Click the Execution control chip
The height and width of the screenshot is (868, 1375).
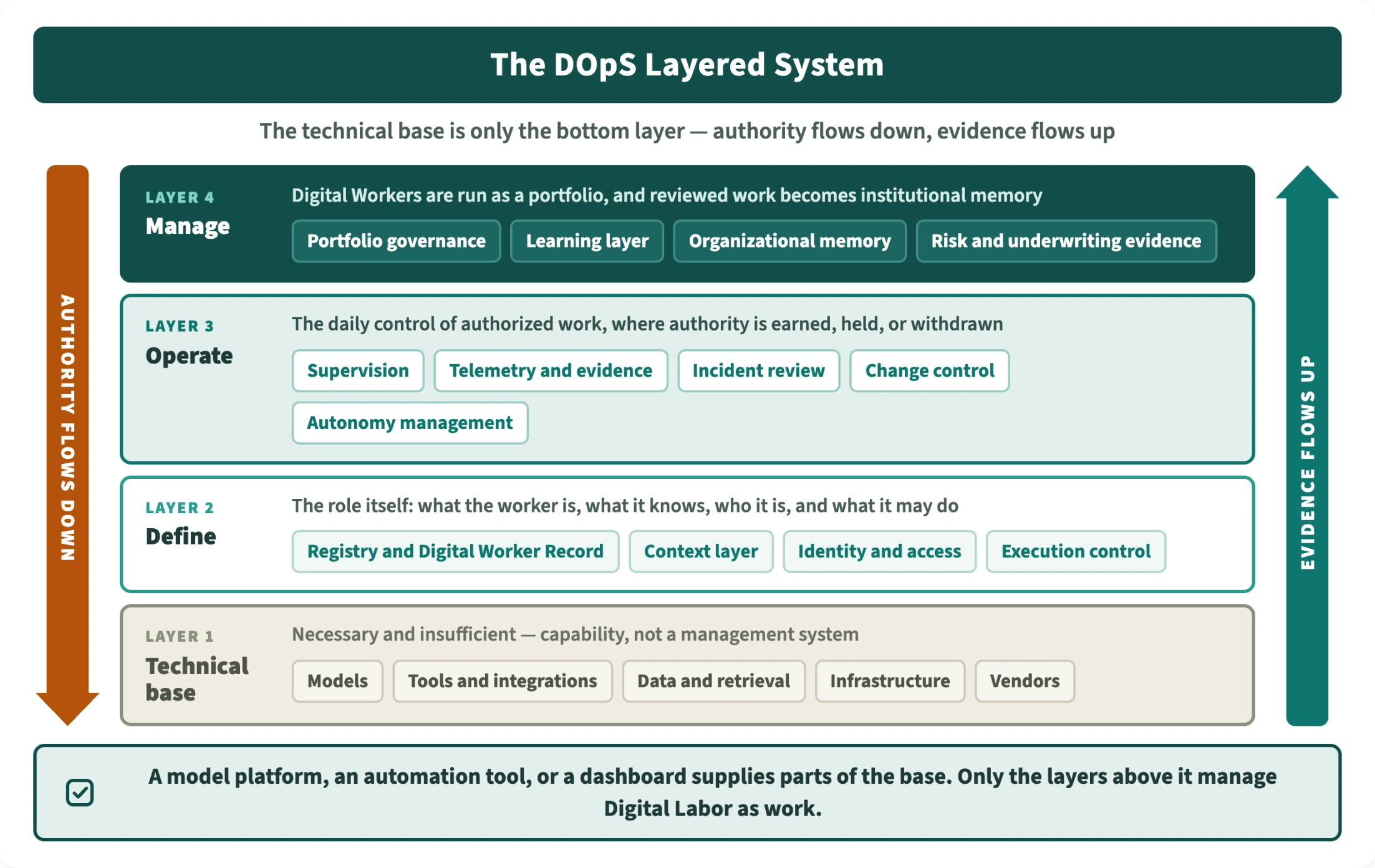click(1076, 551)
